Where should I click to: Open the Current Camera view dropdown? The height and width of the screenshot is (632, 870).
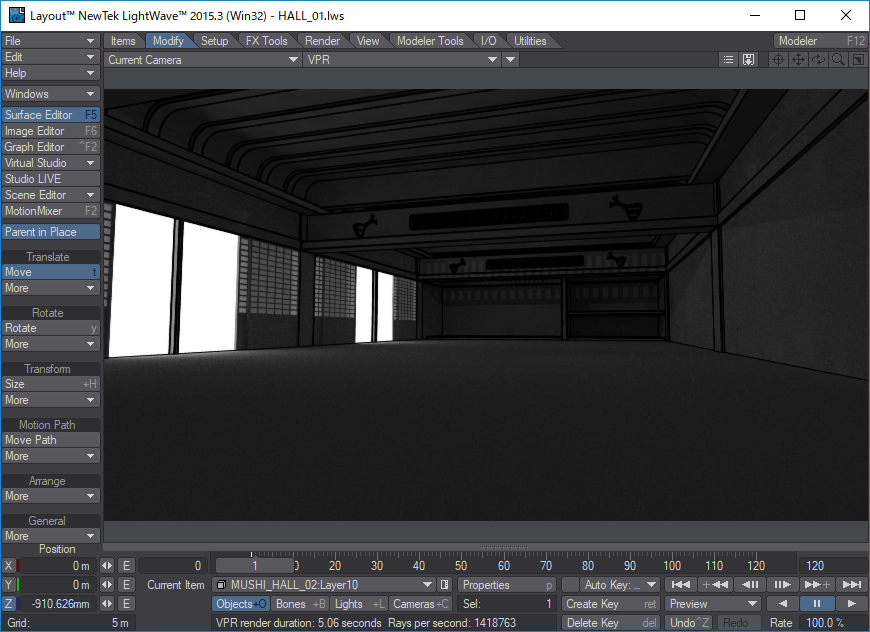[203, 59]
